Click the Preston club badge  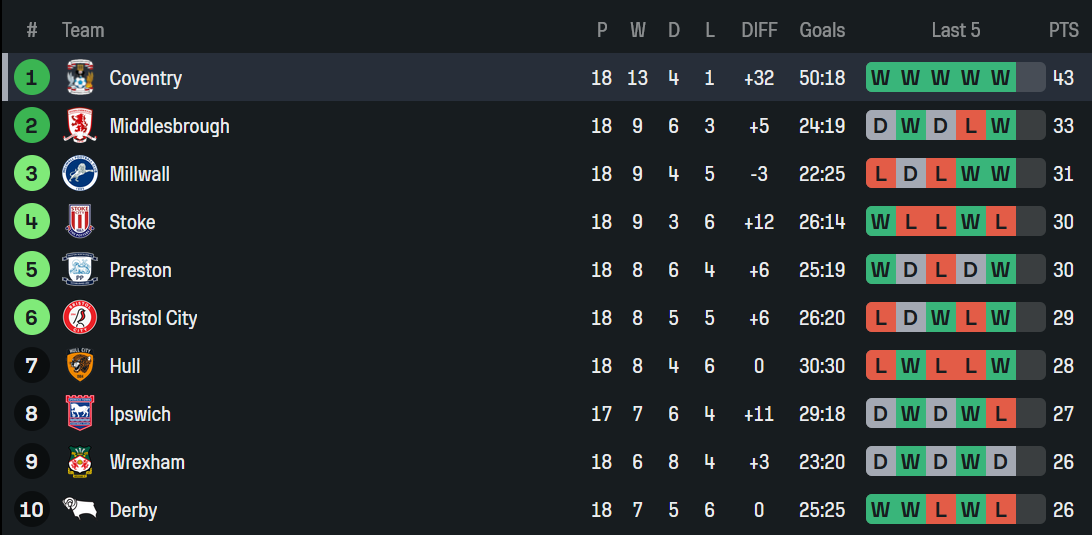(x=80, y=270)
